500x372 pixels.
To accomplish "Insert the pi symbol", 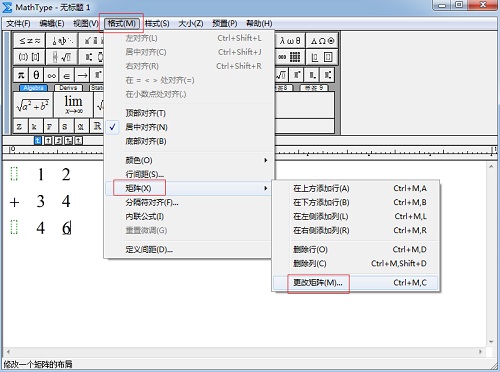I will [x=21, y=75].
